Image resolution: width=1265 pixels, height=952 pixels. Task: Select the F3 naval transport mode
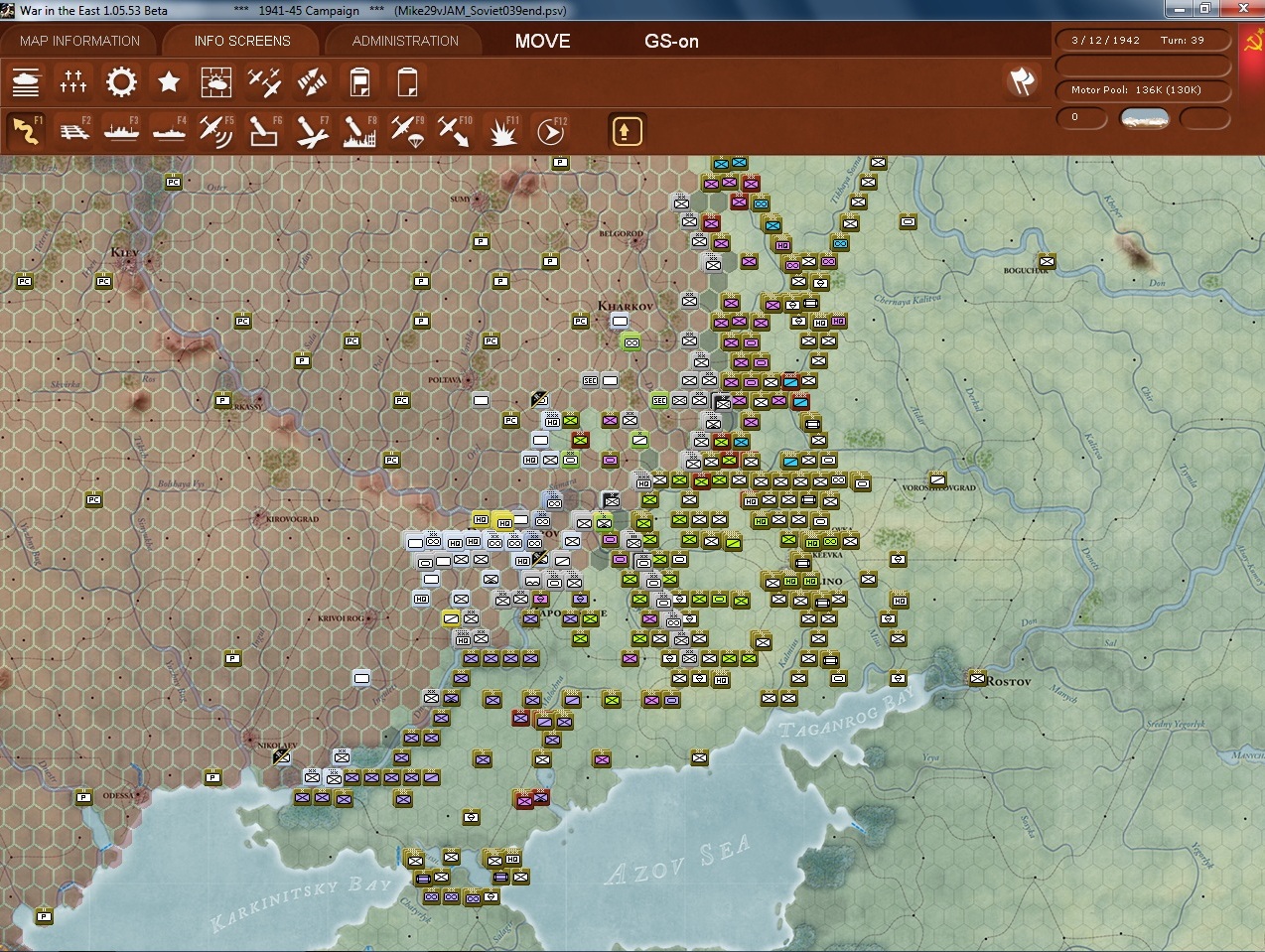[x=121, y=131]
